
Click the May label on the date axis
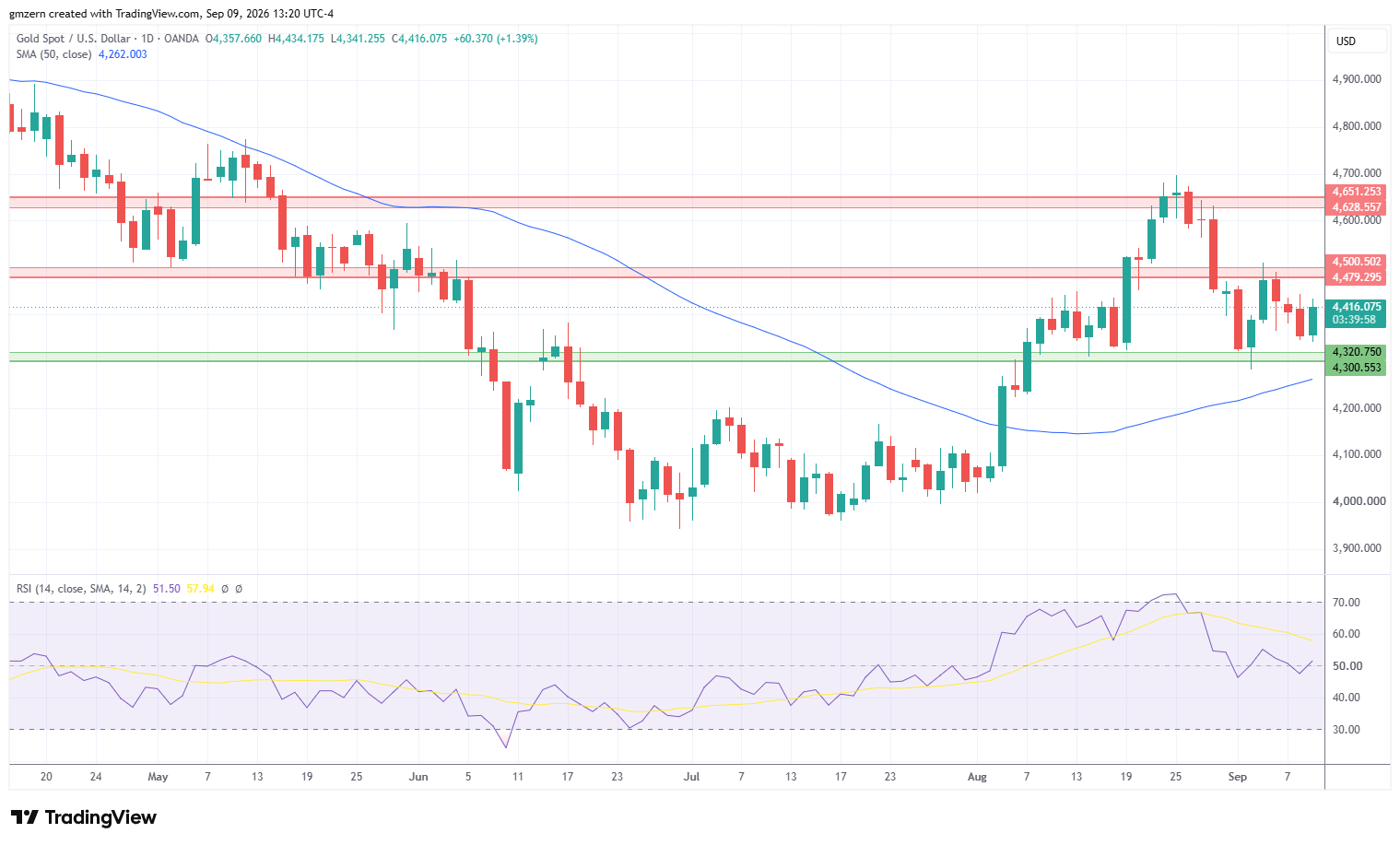[x=159, y=777]
